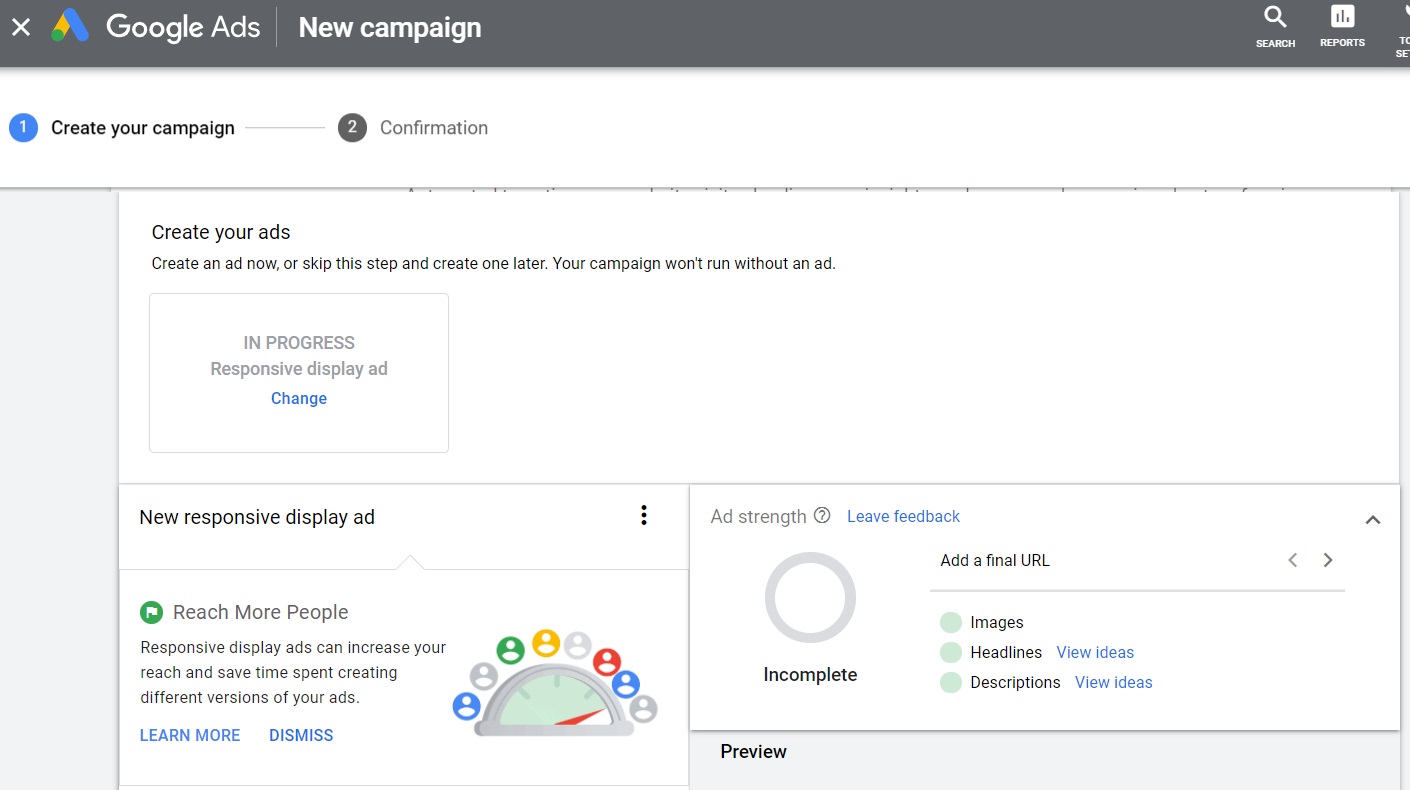1410x790 pixels.
Task: Go to previous ad strength suggestion arrow
Action: click(1293, 560)
